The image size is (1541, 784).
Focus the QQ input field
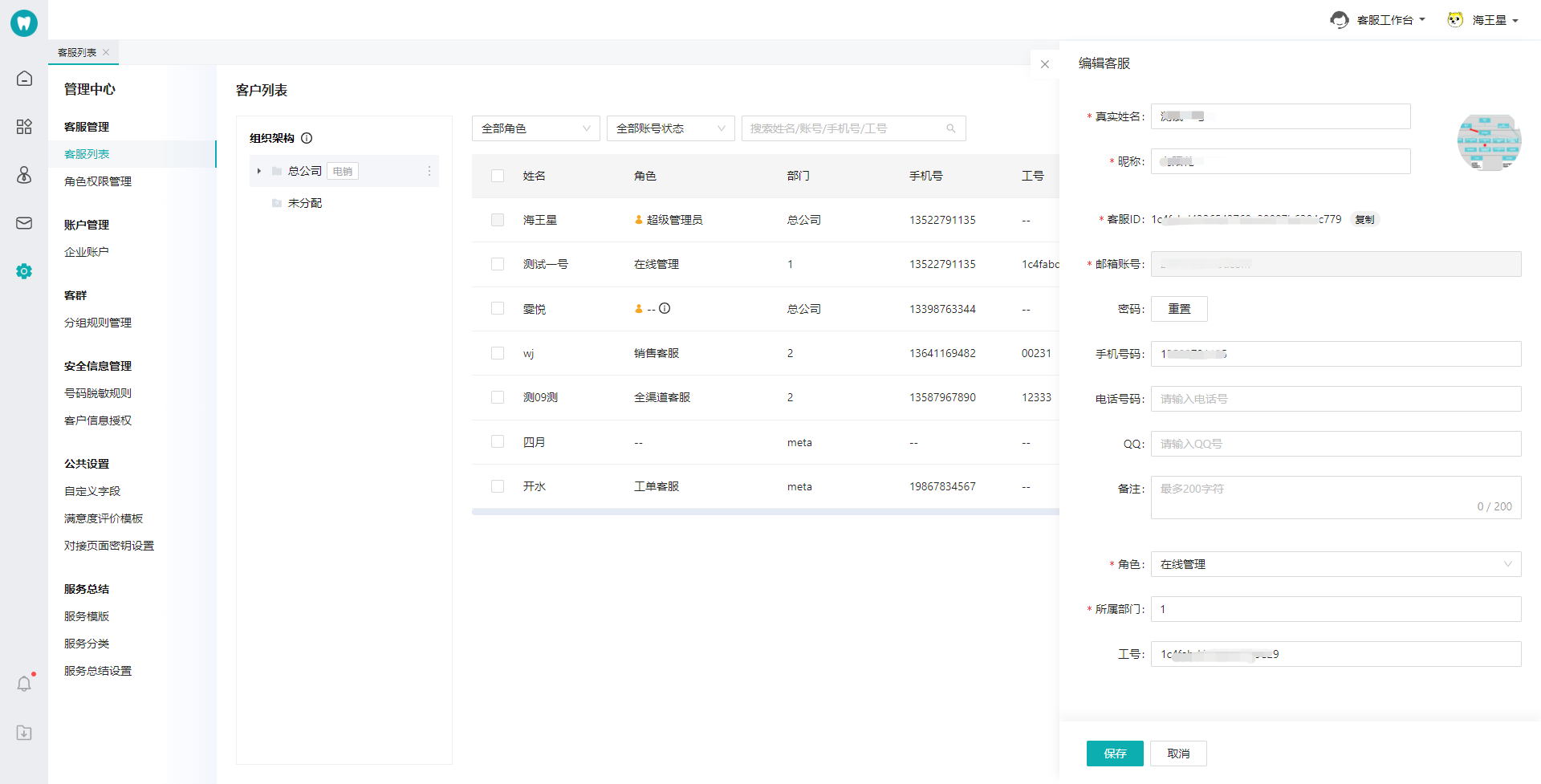1336,444
